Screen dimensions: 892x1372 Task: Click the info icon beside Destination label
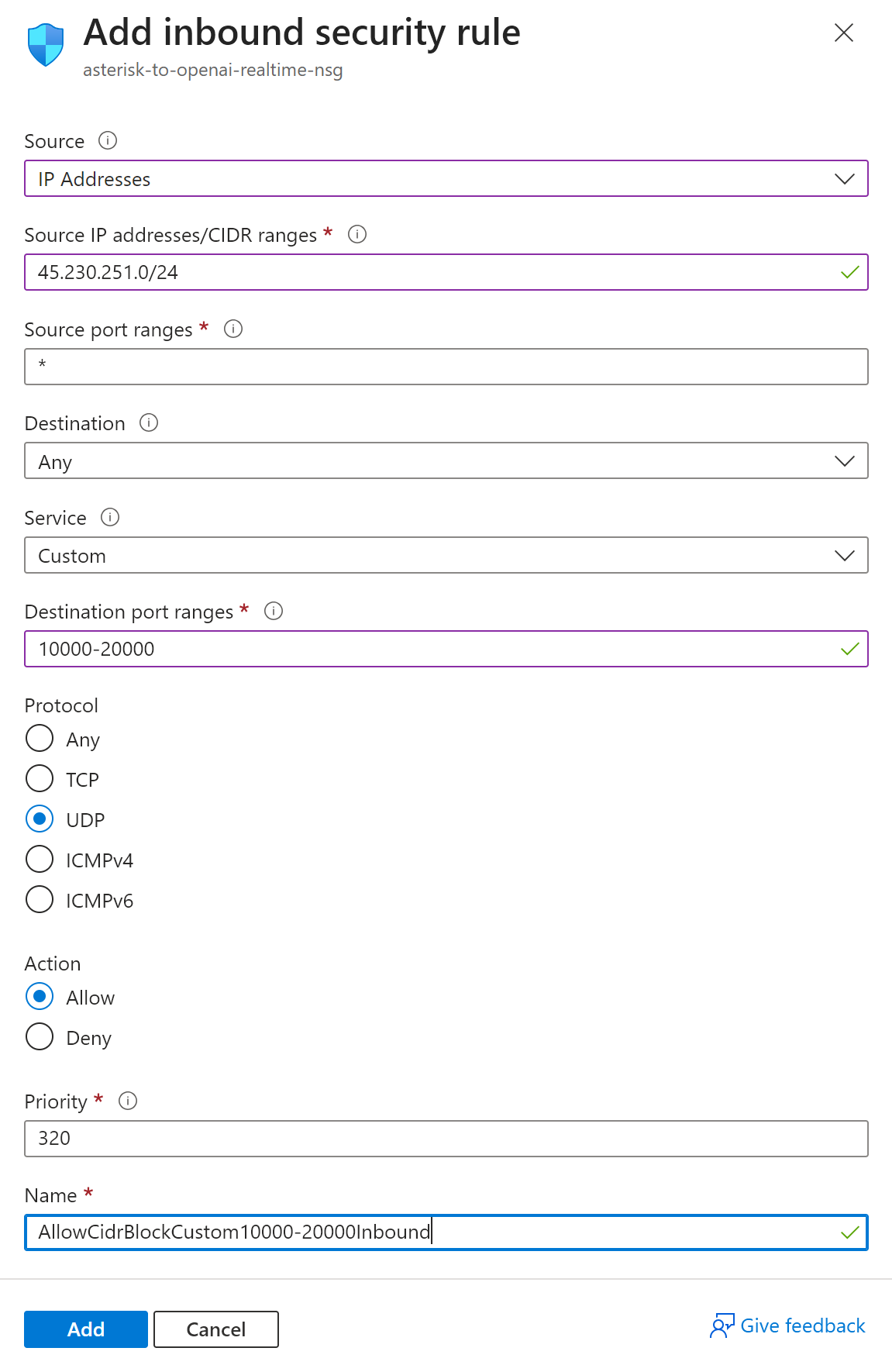tap(149, 422)
